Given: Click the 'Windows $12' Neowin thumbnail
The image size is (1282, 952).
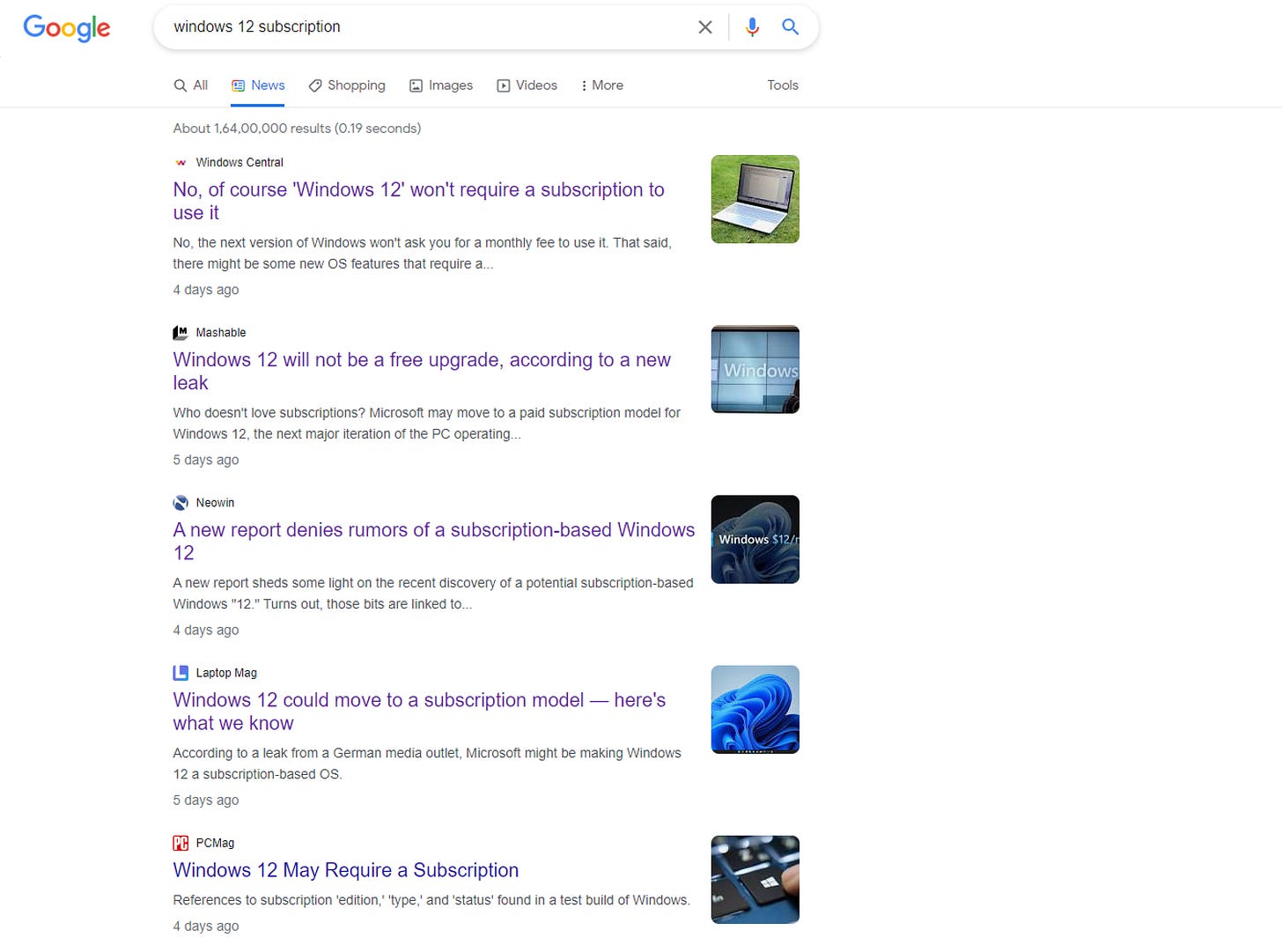Looking at the screenshot, I should [x=755, y=539].
